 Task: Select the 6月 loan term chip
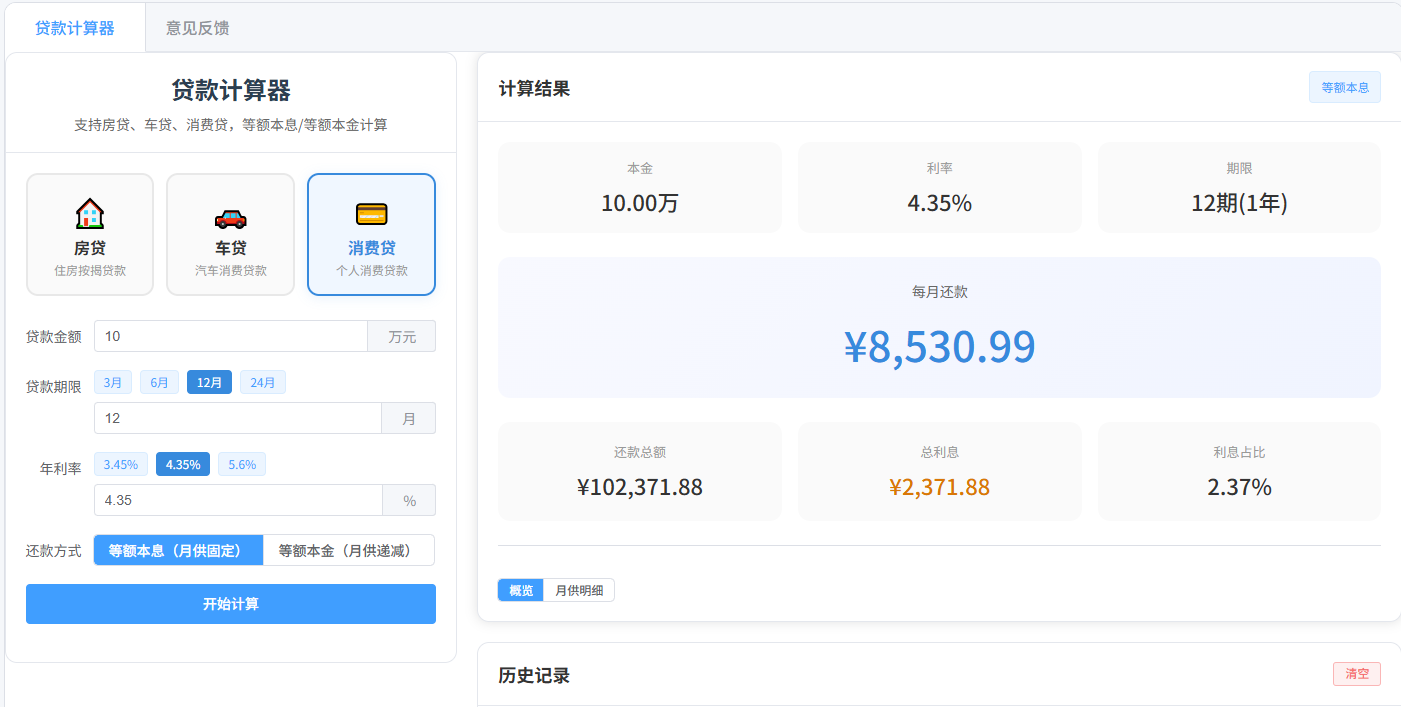point(160,382)
